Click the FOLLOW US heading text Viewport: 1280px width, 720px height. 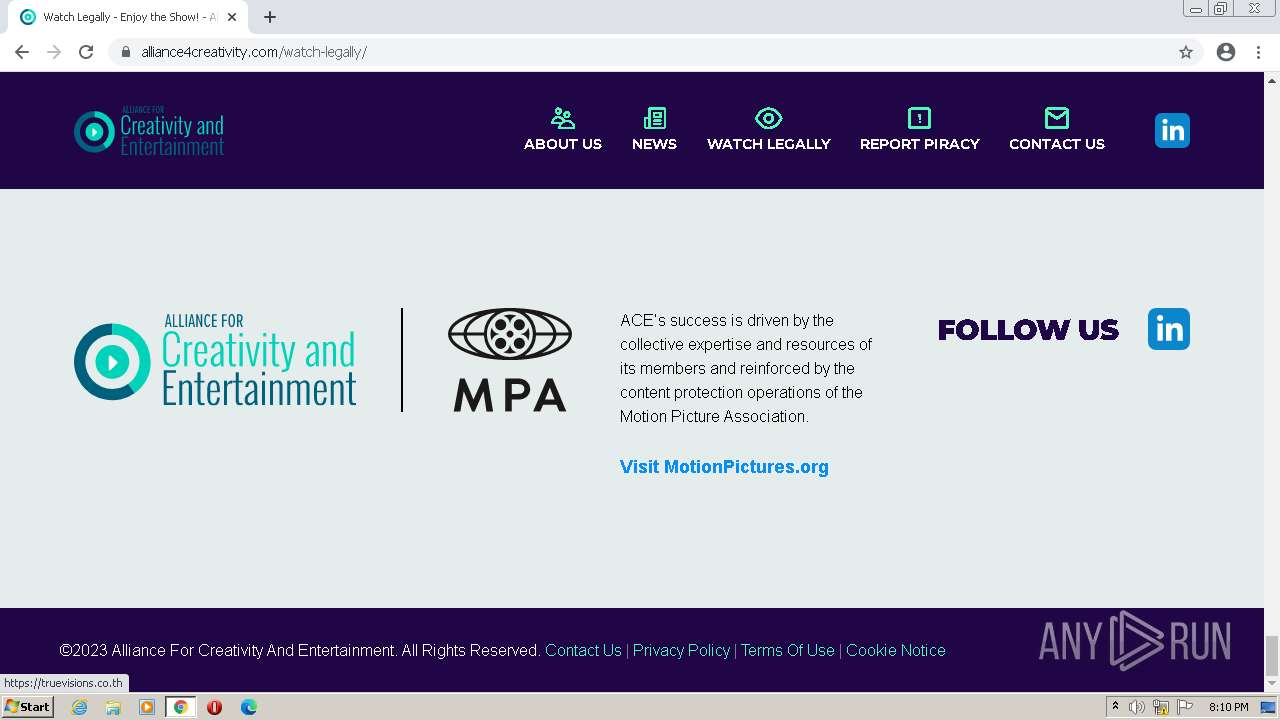pyautogui.click(x=1028, y=330)
